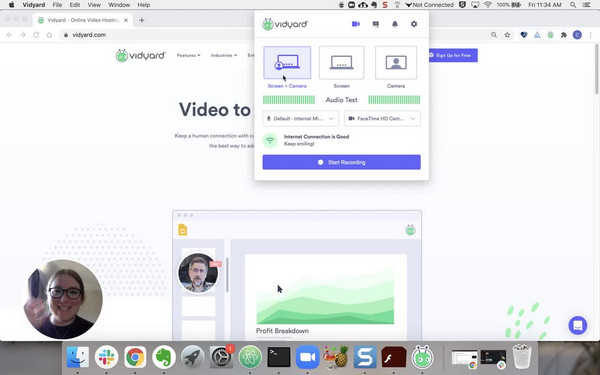Open the microphone source dropdown

tap(300, 119)
